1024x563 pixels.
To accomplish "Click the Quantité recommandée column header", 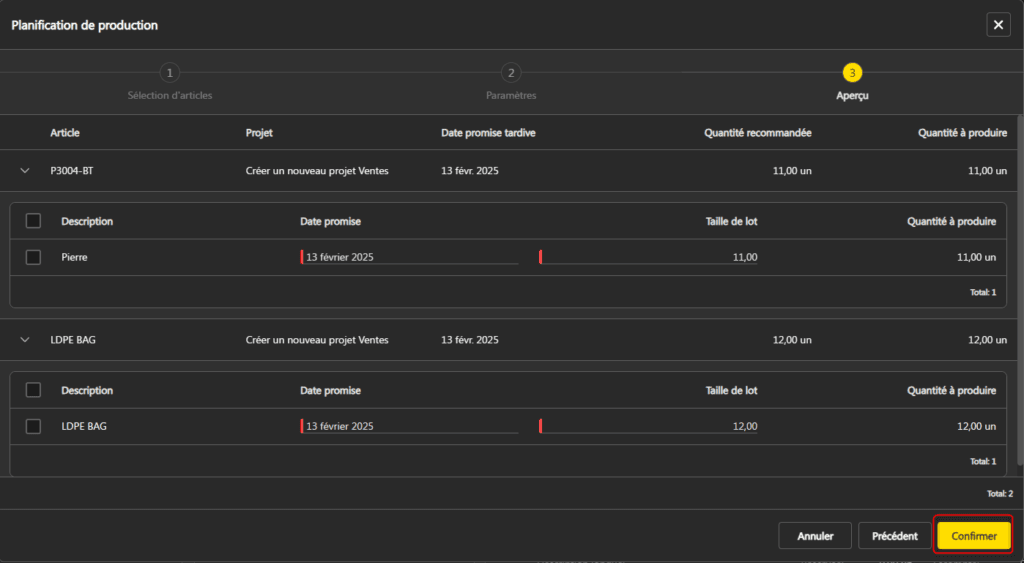I will [757, 133].
